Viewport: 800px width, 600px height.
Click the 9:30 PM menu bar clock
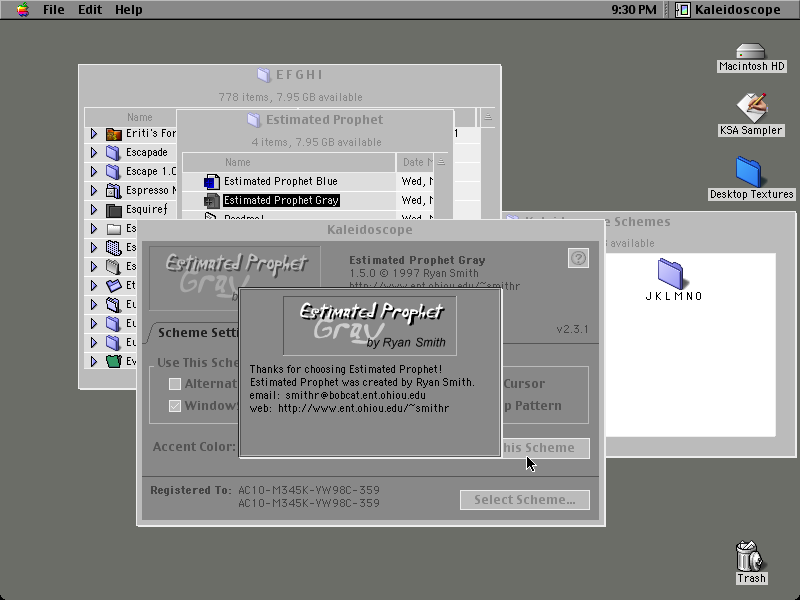tap(634, 10)
